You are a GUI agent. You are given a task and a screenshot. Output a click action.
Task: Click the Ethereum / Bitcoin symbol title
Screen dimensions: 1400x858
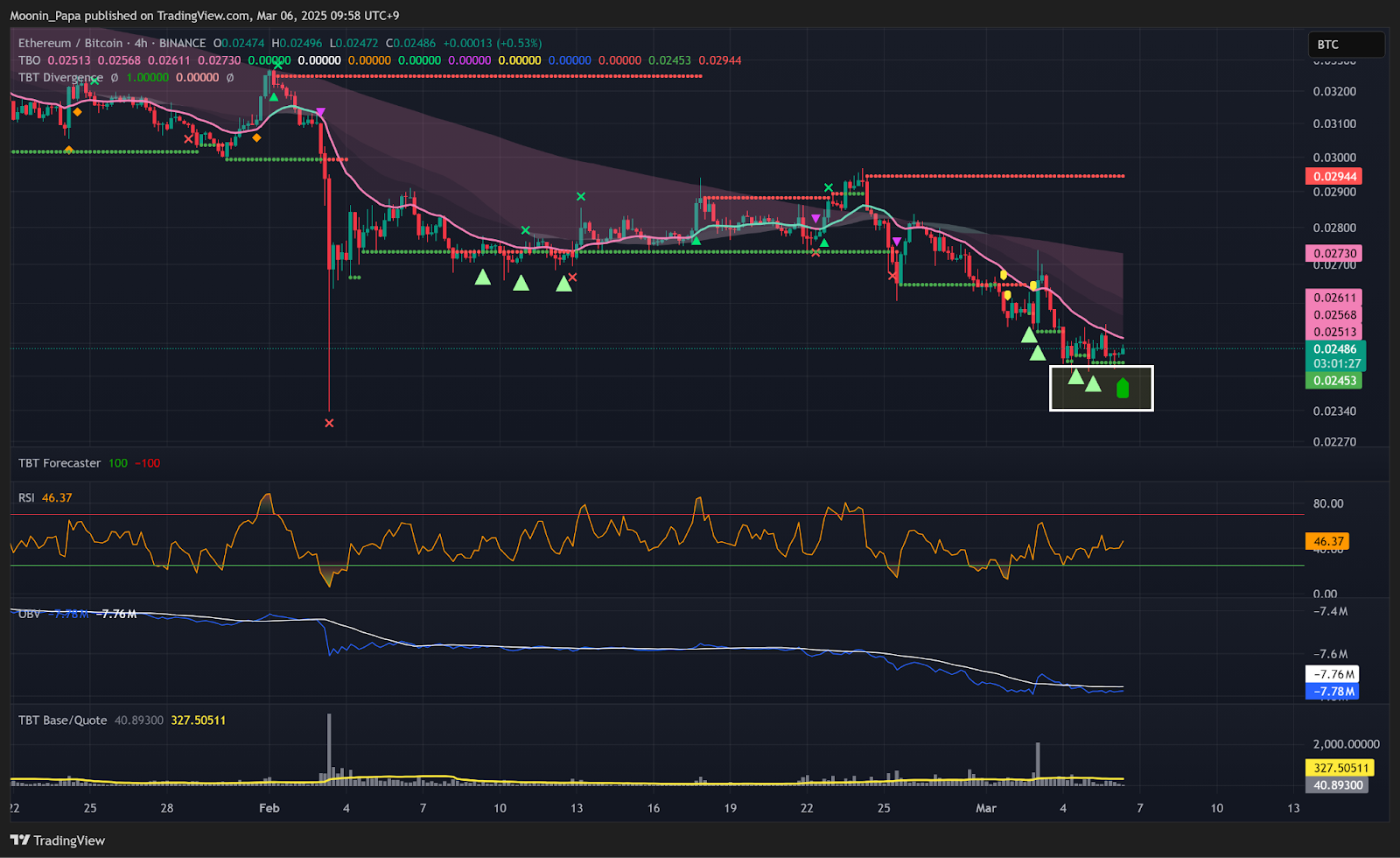tap(70, 43)
